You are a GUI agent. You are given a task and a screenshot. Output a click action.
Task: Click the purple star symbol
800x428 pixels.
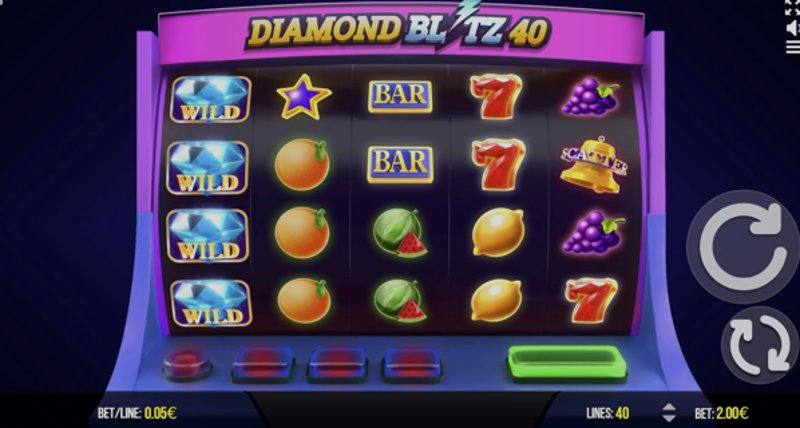(304, 96)
